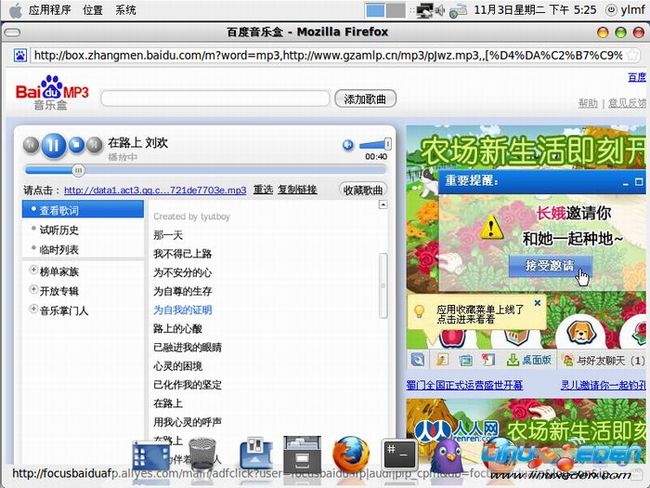Click the refresh icon in ad toolbar
650x488 pixels.
pos(417,359)
